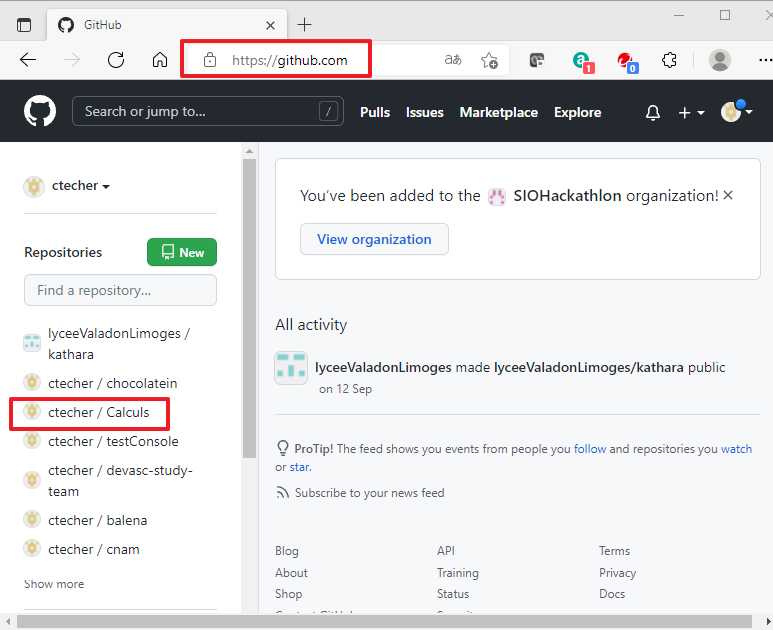The image size is (773, 630).
Task: Click the slash shortcut hint in search box
Action: point(328,111)
